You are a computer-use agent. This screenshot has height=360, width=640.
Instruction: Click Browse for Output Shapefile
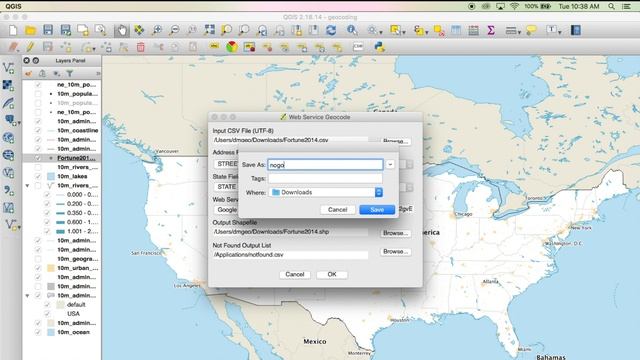[x=395, y=233]
